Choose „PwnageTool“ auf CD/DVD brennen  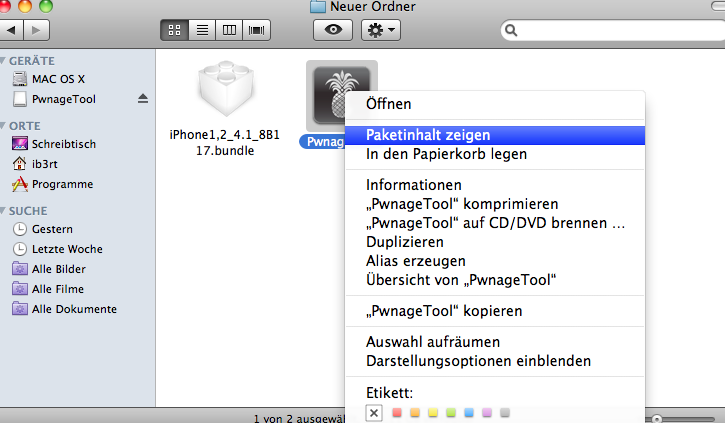click(x=495, y=223)
